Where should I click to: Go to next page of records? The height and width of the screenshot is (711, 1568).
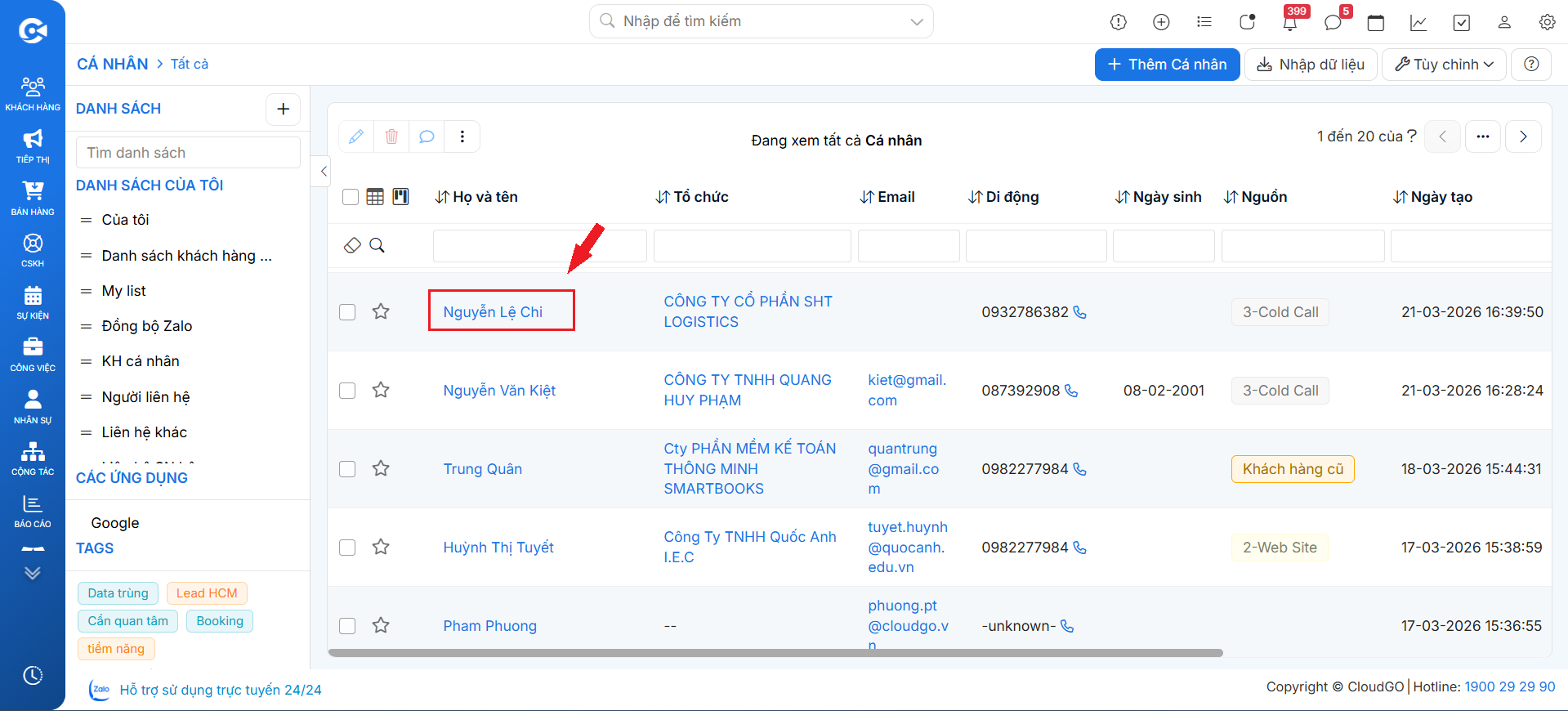(1523, 136)
